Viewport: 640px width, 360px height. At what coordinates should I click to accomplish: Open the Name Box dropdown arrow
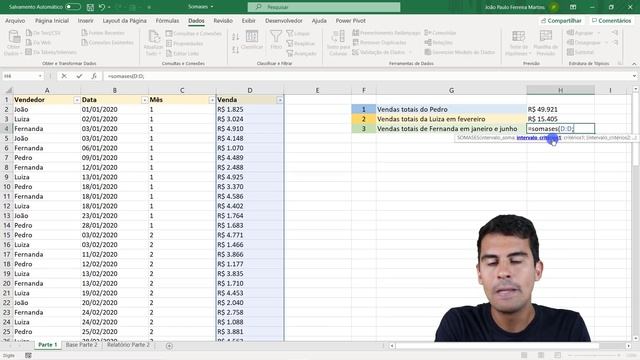coord(40,76)
